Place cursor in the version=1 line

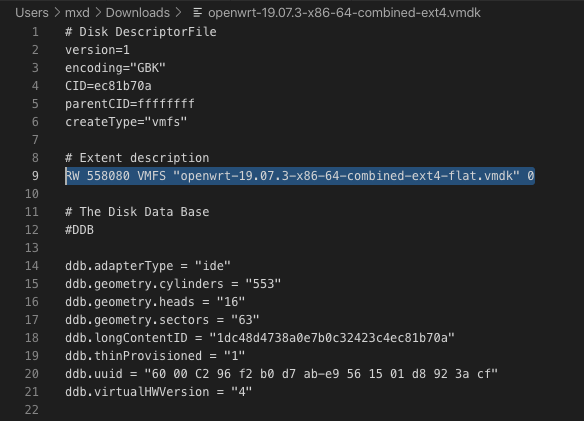pyautogui.click(x=97, y=50)
